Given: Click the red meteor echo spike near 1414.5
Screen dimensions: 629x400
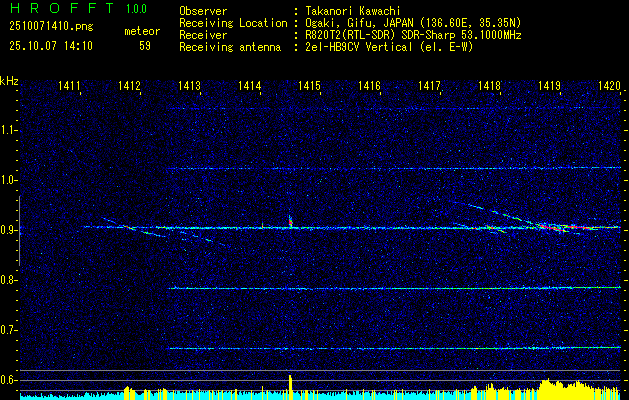Looking at the screenshot, I should tap(290, 221).
